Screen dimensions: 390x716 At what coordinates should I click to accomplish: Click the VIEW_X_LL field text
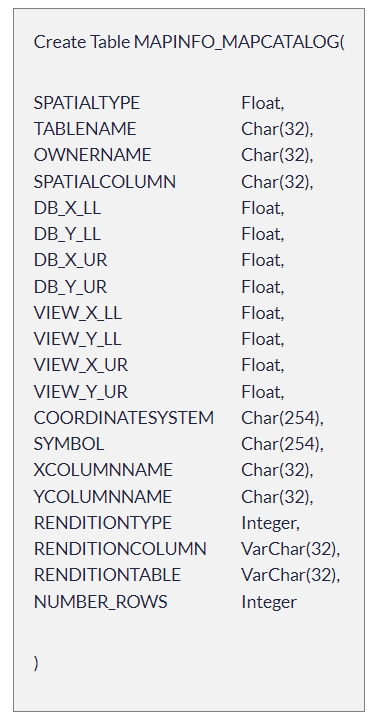click(78, 313)
